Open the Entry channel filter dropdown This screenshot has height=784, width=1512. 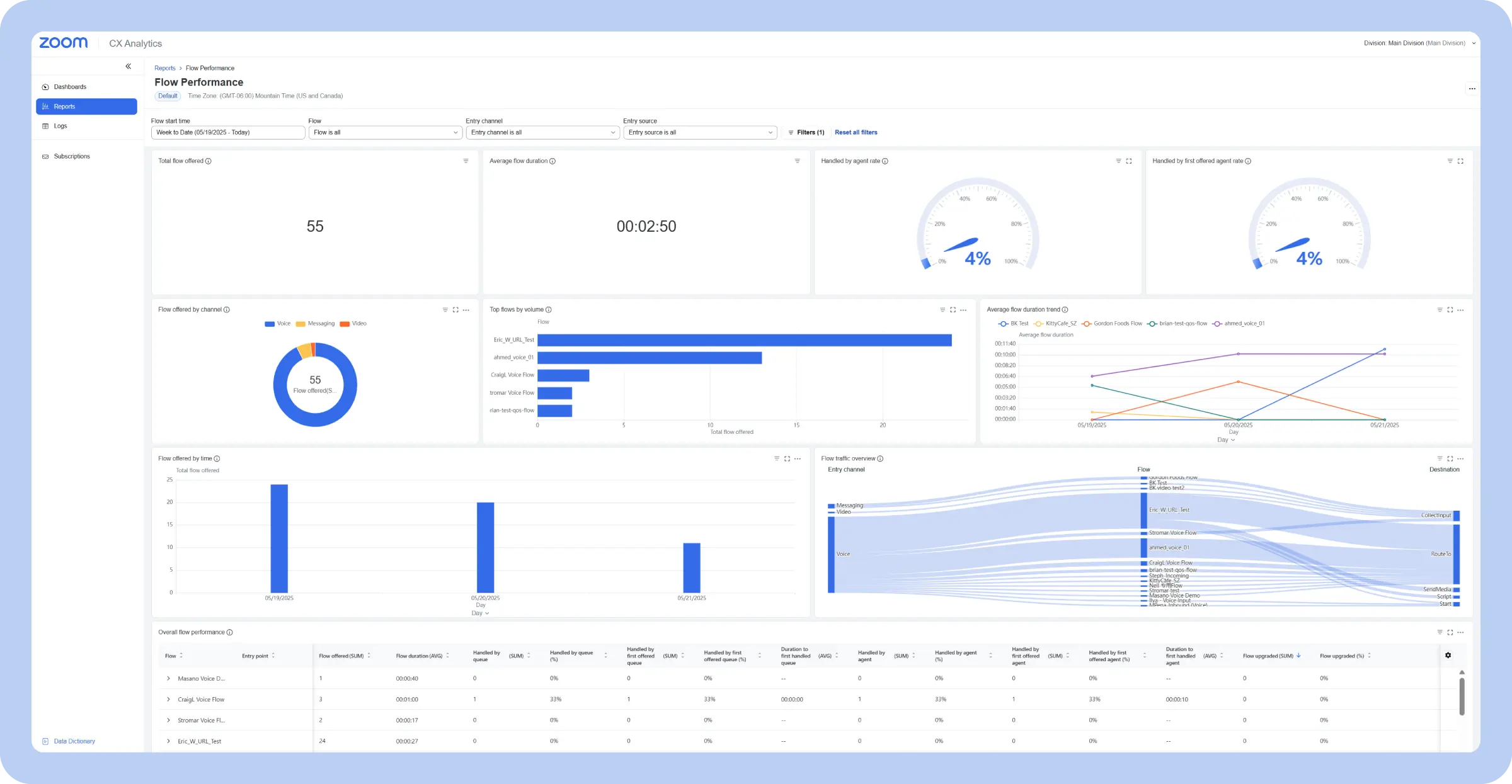coord(542,132)
